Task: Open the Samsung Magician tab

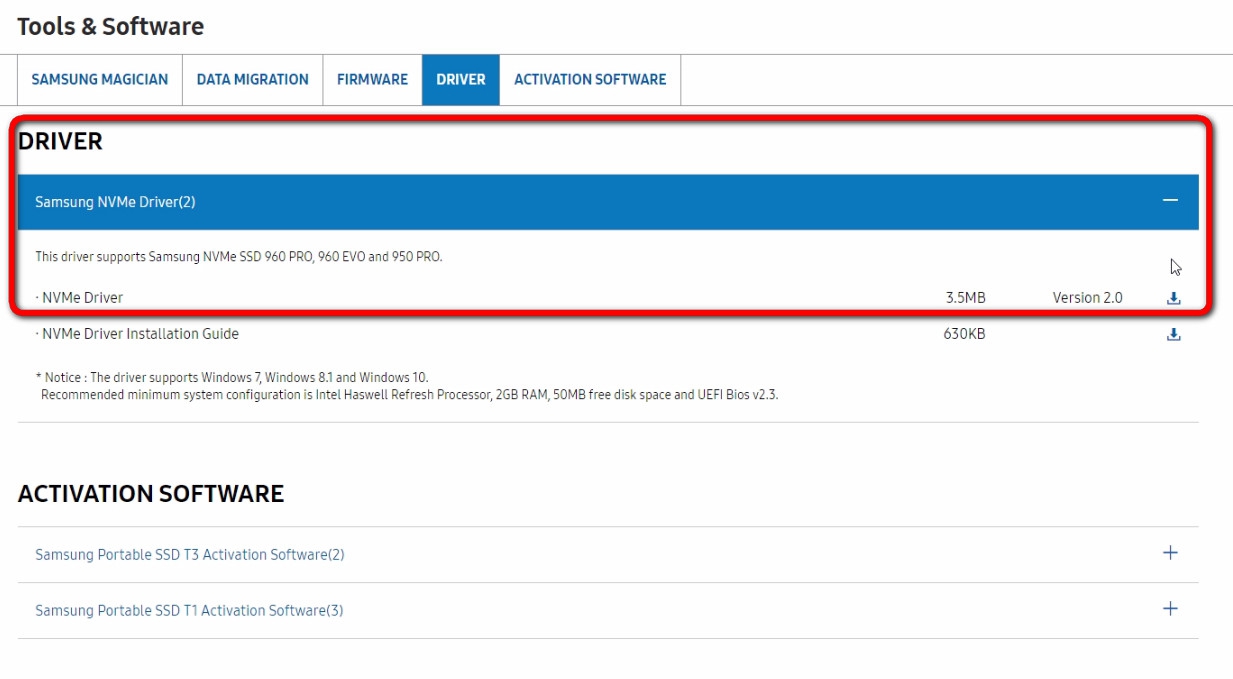Action: [100, 80]
